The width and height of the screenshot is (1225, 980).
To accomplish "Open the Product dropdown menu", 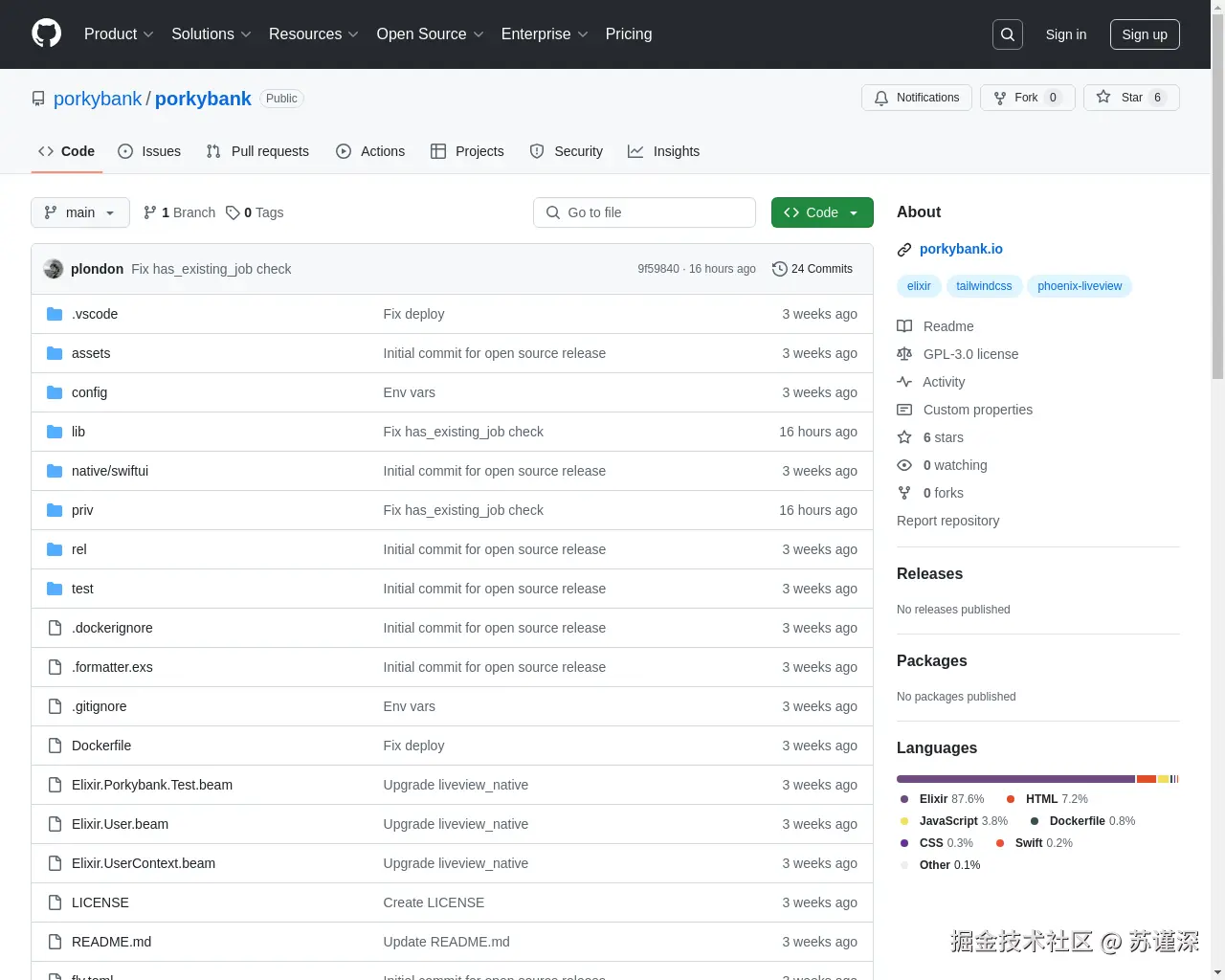I will [x=119, y=34].
